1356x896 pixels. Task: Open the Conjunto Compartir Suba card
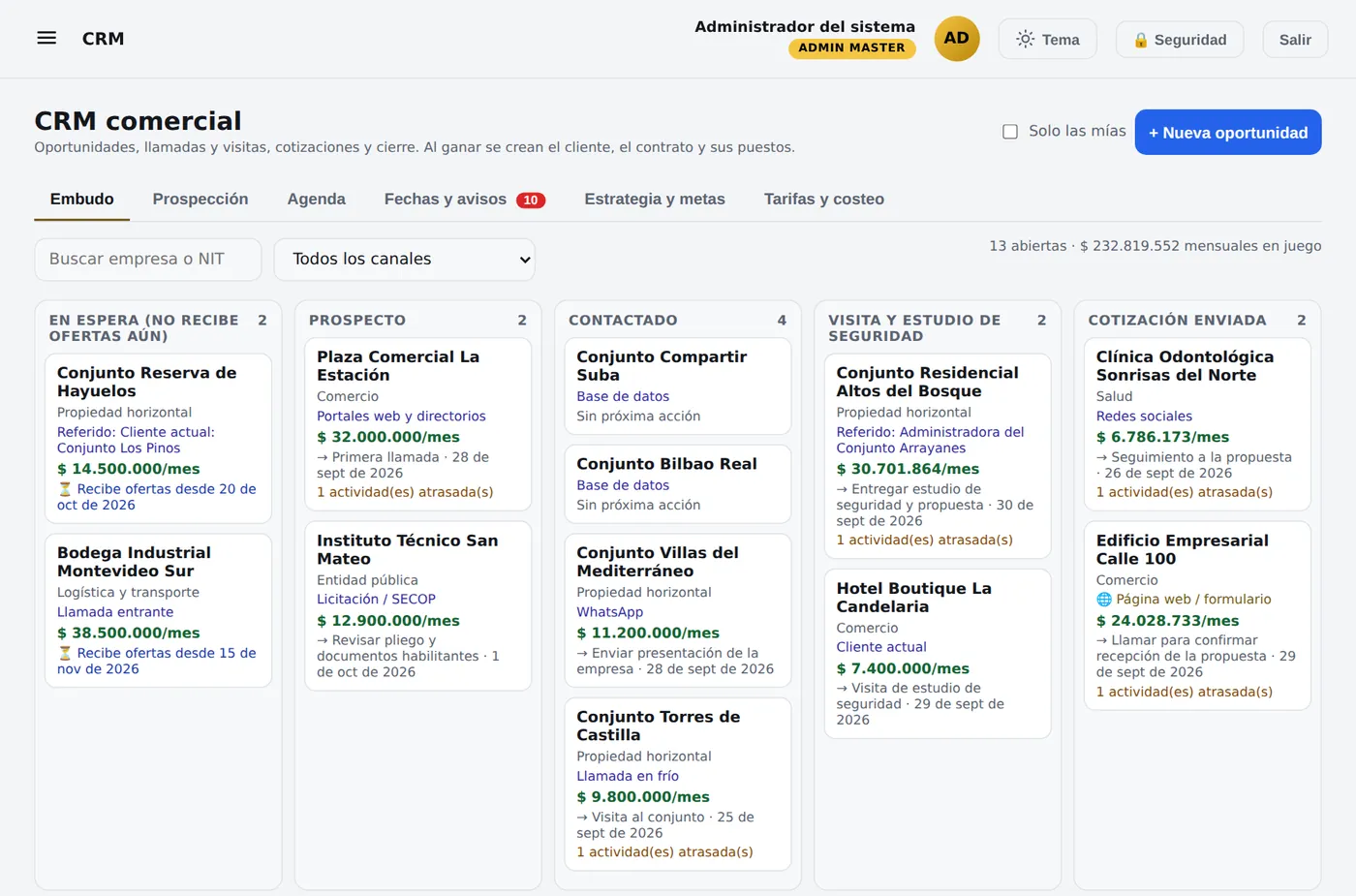click(x=678, y=386)
